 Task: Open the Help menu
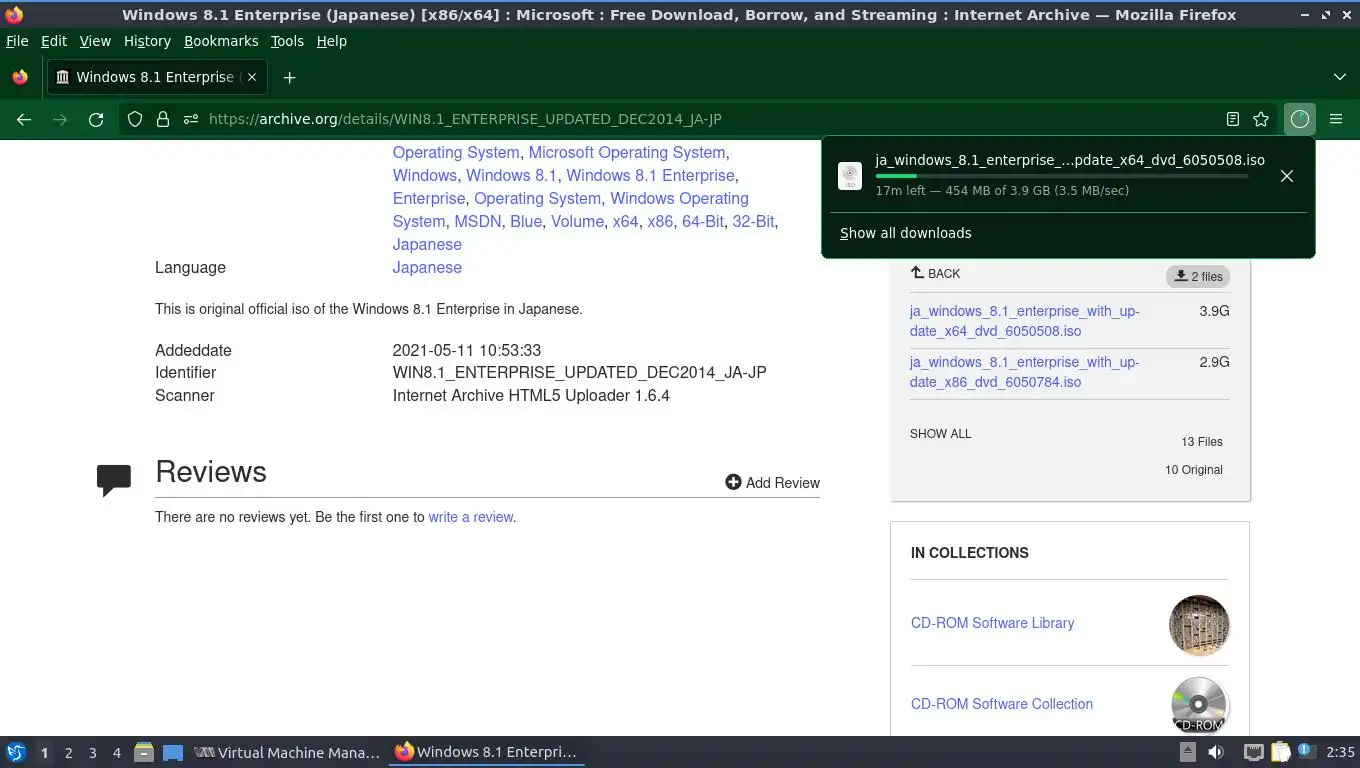332,41
